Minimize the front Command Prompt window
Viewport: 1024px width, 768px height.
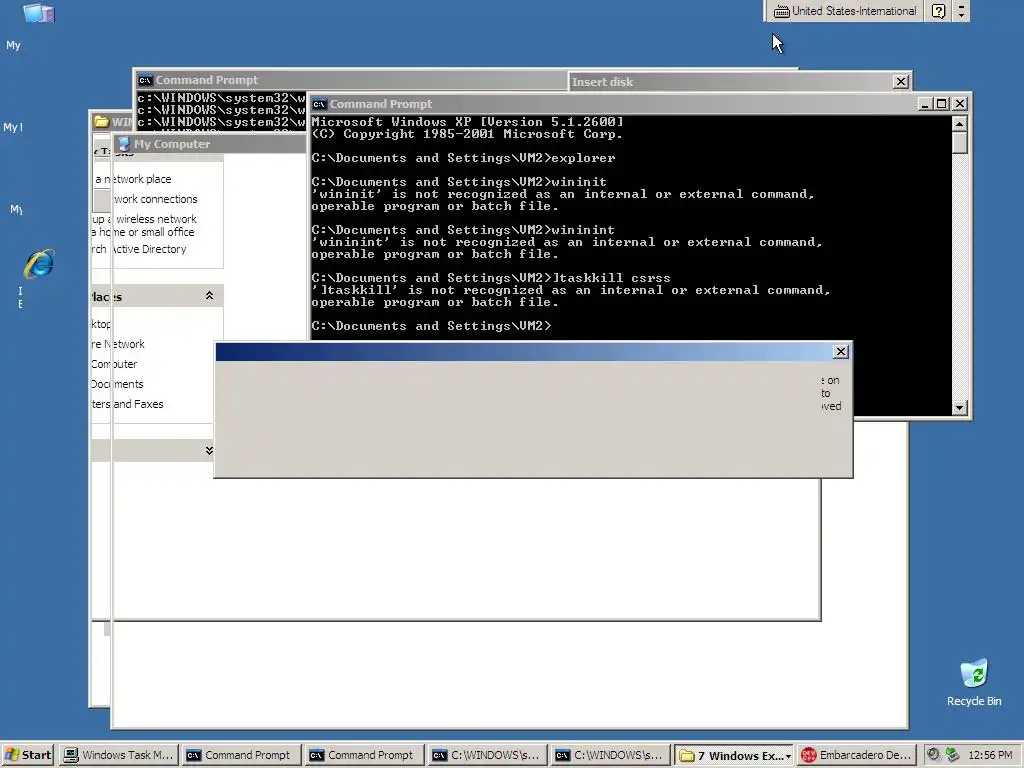[x=925, y=104]
